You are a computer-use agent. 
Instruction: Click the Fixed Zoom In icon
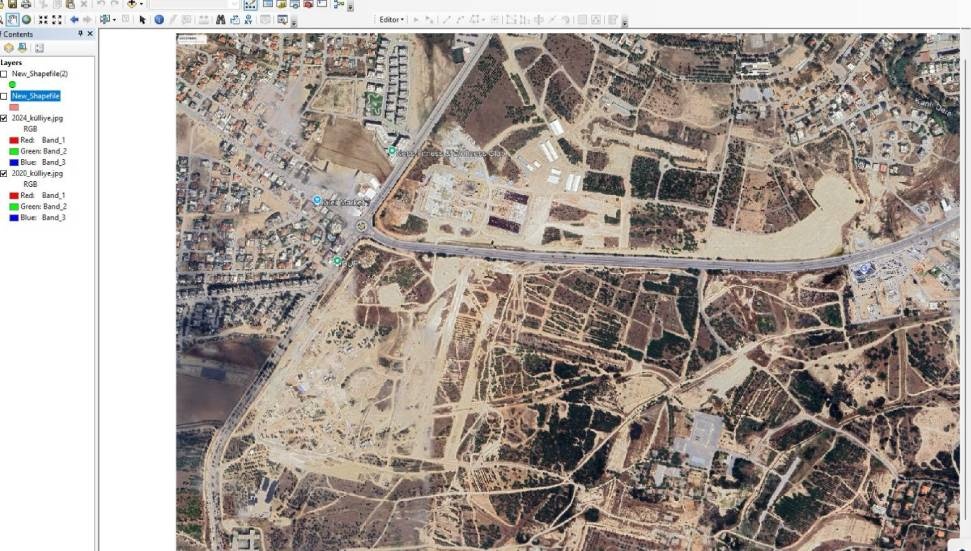(x=43, y=19)
